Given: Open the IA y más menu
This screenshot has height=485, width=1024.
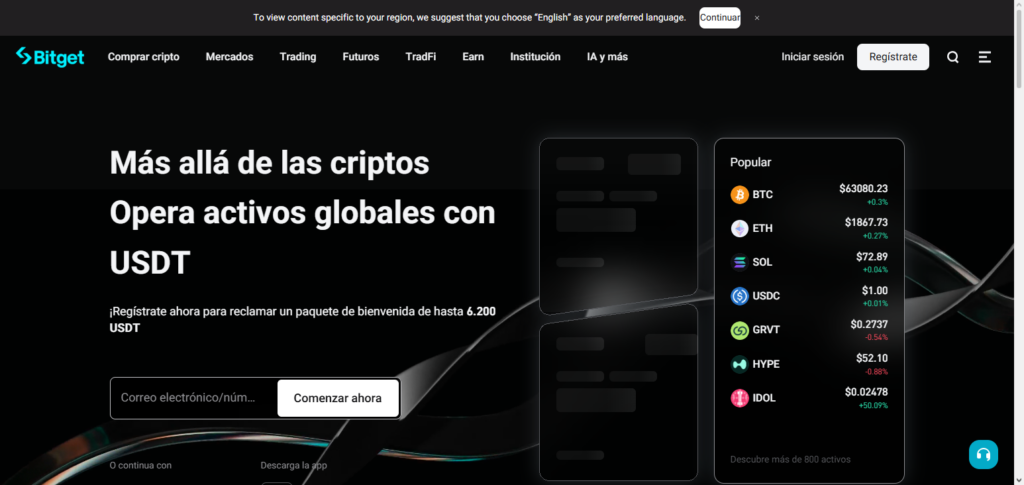Looking at the screenshot, I should [x=607, y=57].
